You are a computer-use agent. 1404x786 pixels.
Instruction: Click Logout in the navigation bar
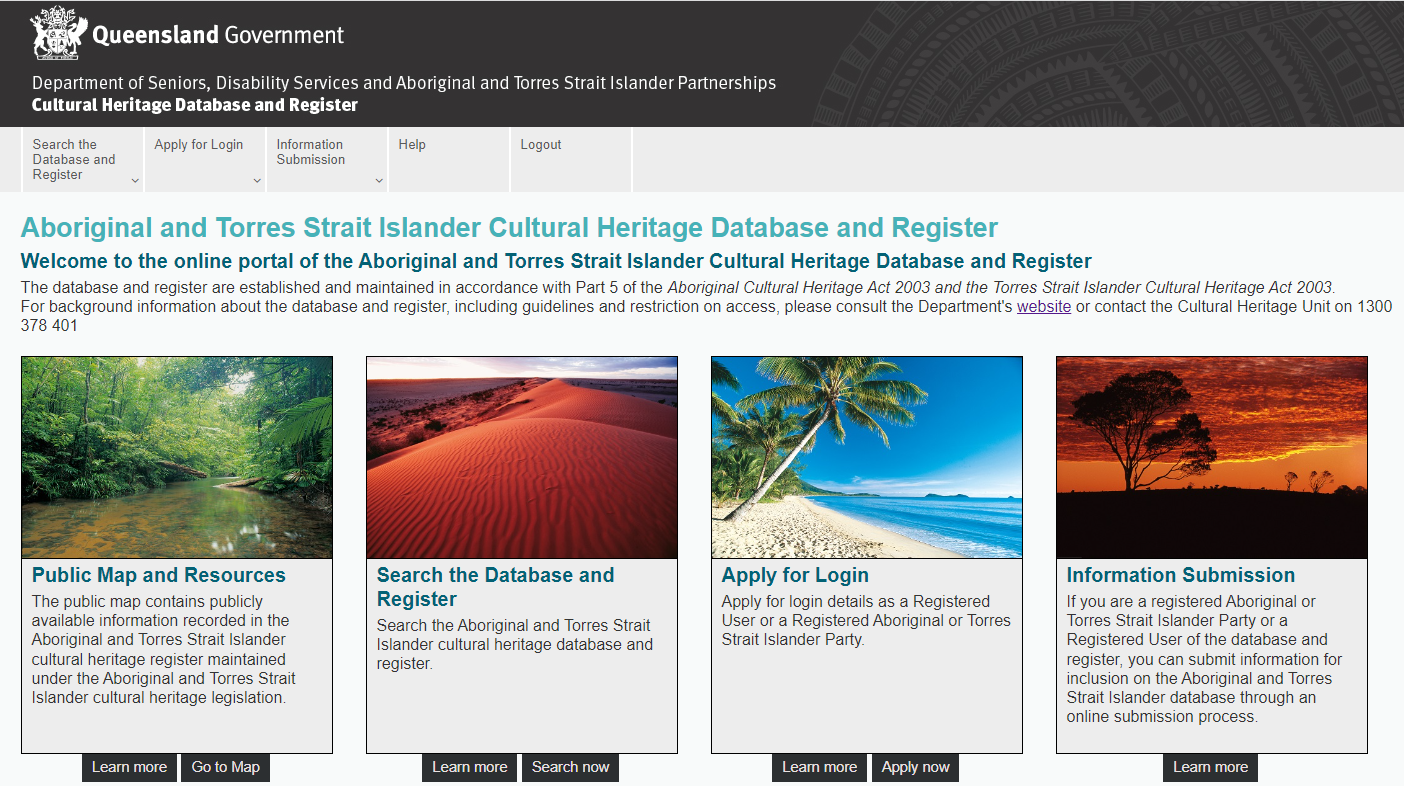[x=571, y=159]
